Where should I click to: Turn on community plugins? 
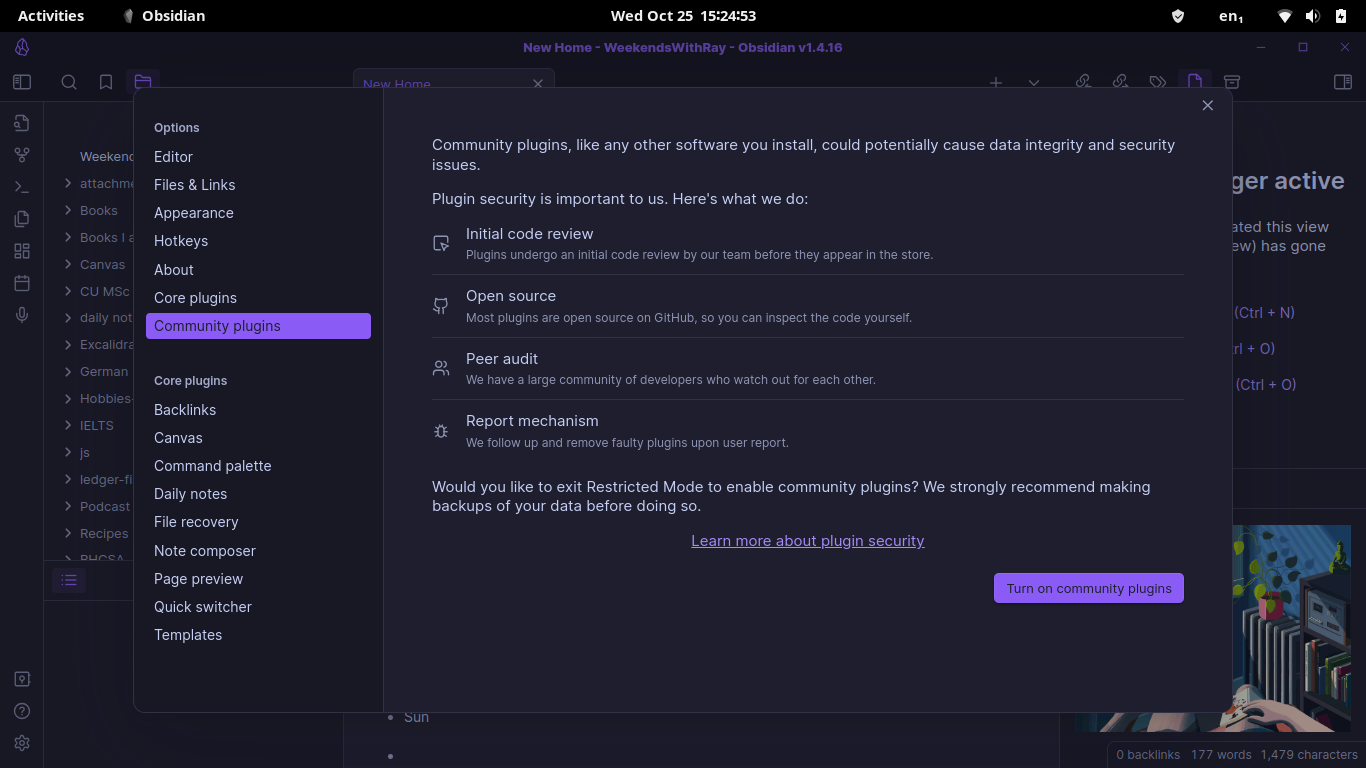point(1088,588)
